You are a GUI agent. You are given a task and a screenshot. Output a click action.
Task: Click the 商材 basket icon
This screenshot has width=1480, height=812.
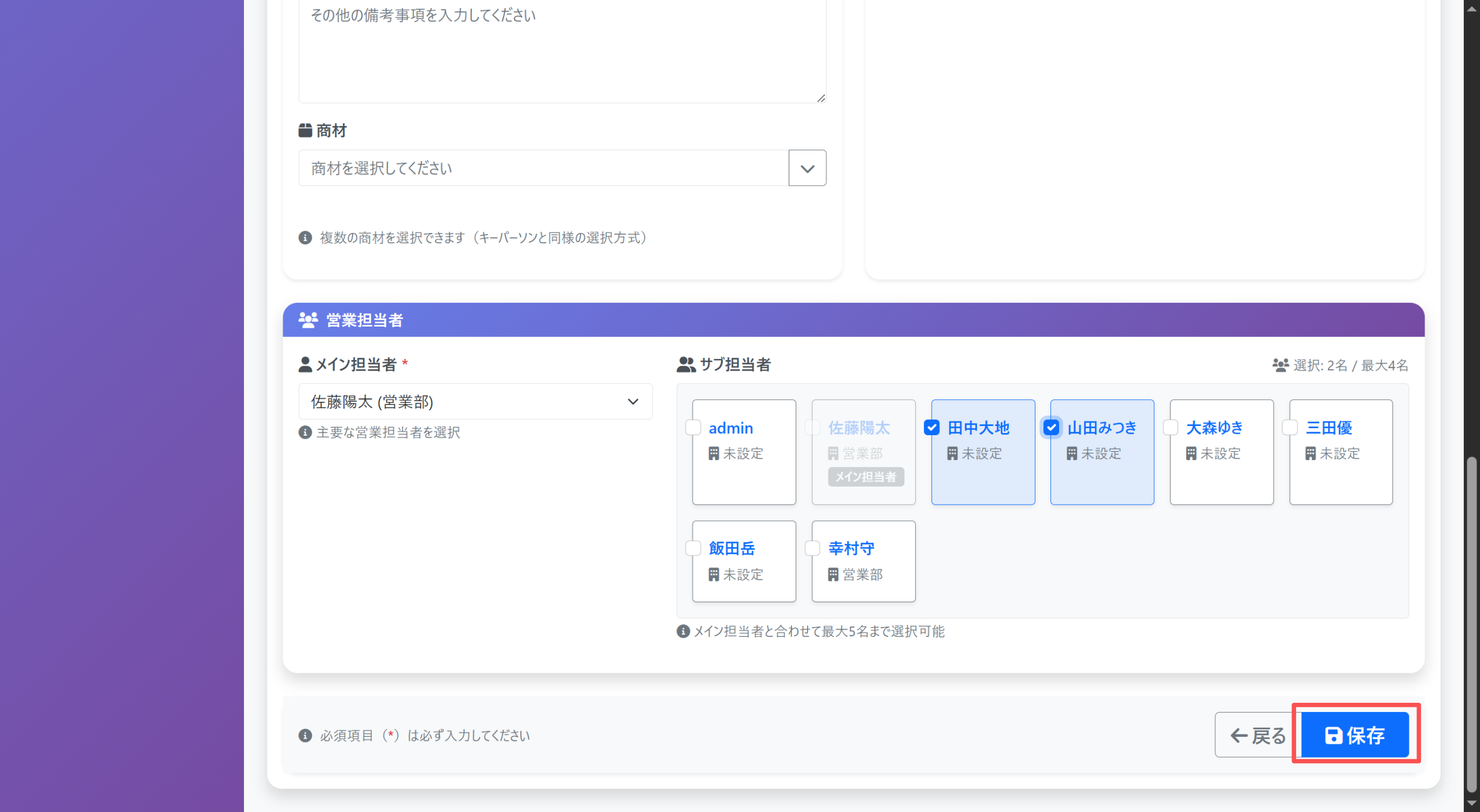(305, 131)
